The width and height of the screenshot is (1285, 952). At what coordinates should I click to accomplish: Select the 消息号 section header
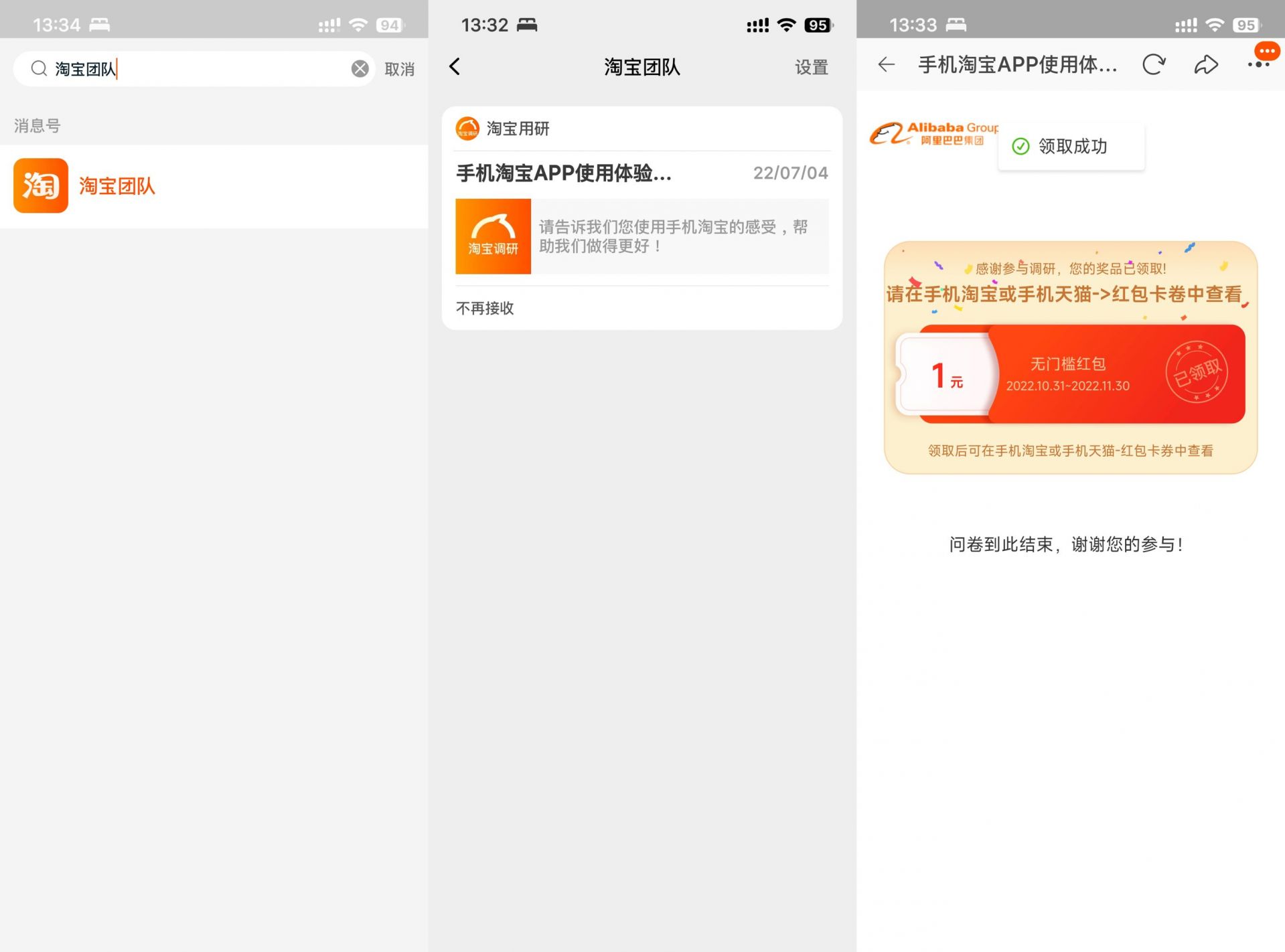click(x=37, y=125)
